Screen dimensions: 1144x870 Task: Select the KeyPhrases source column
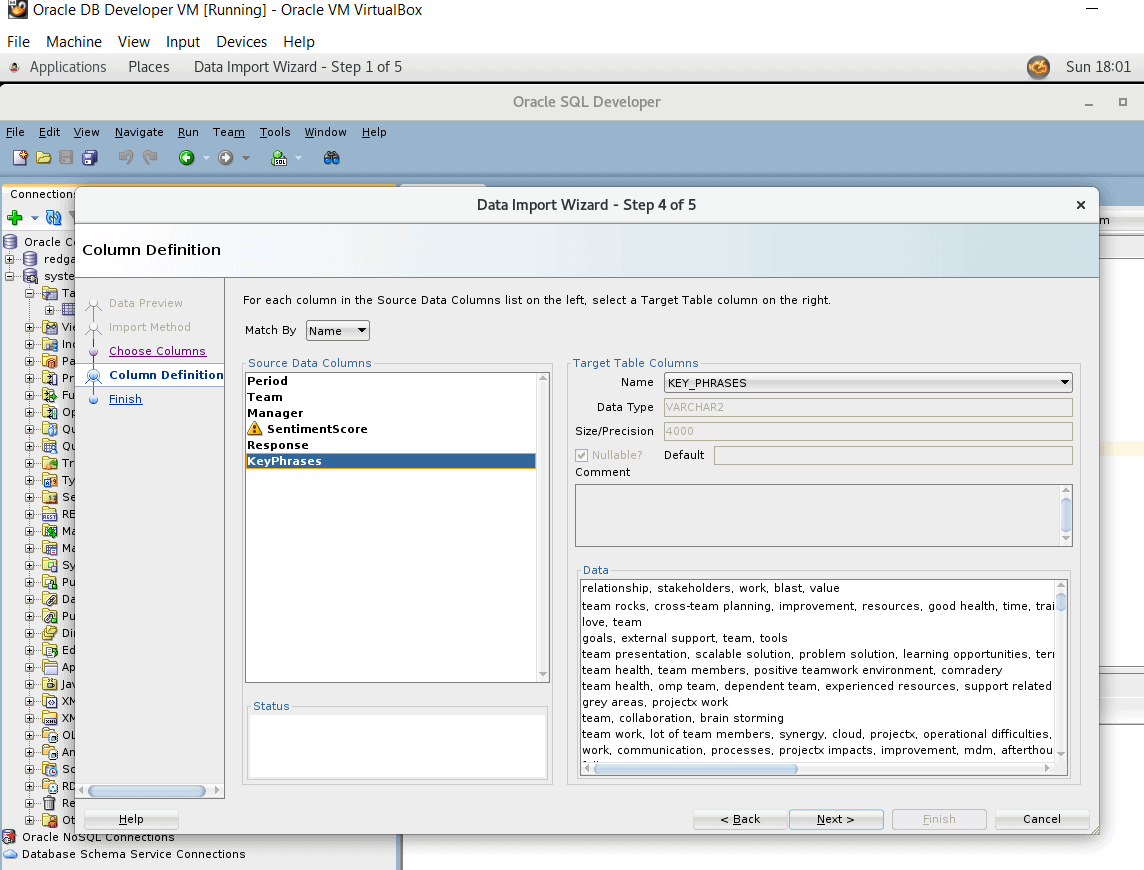point(391,461)
